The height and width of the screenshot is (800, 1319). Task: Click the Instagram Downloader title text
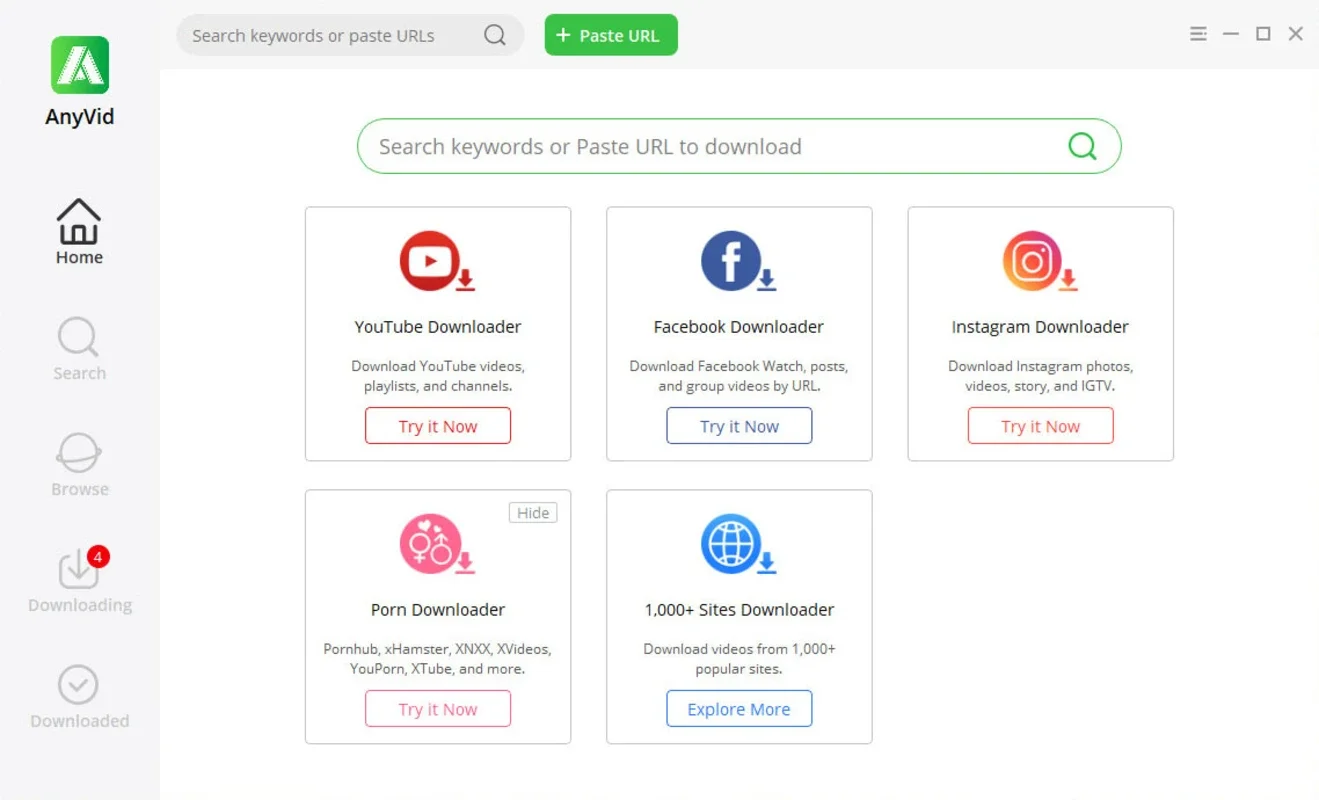click(1040, 327)
